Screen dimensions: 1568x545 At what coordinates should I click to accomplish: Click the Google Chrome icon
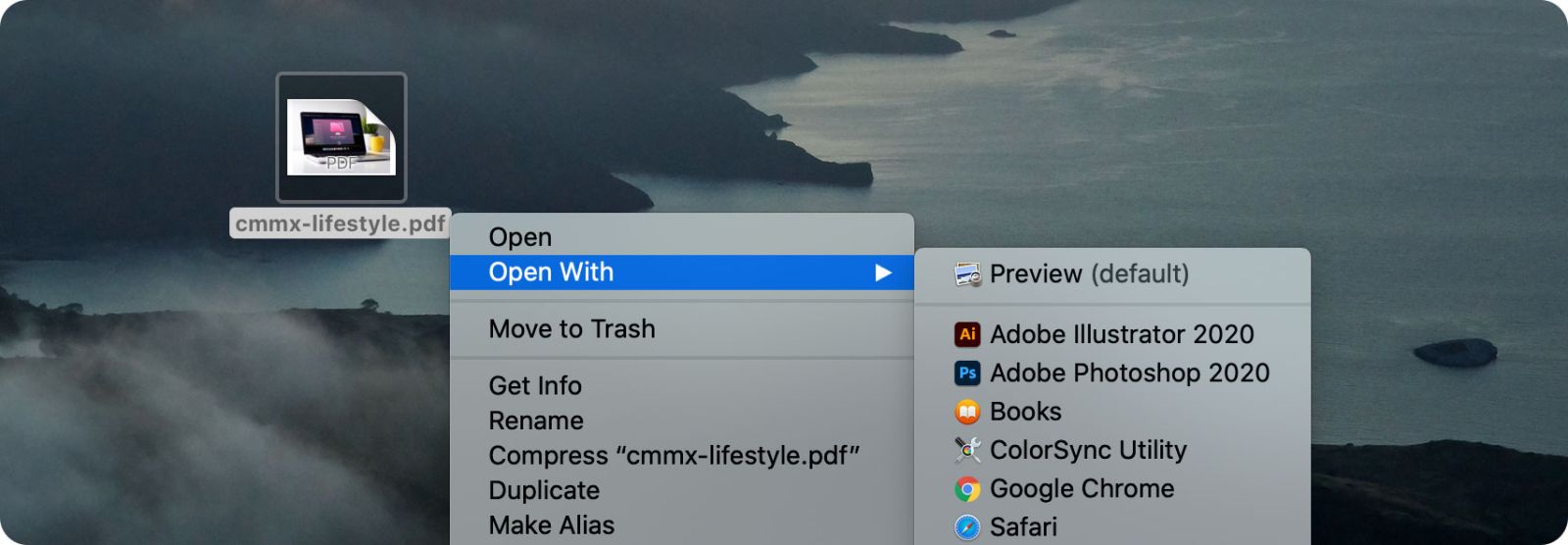pyautogui.click(x=967, y=488)
